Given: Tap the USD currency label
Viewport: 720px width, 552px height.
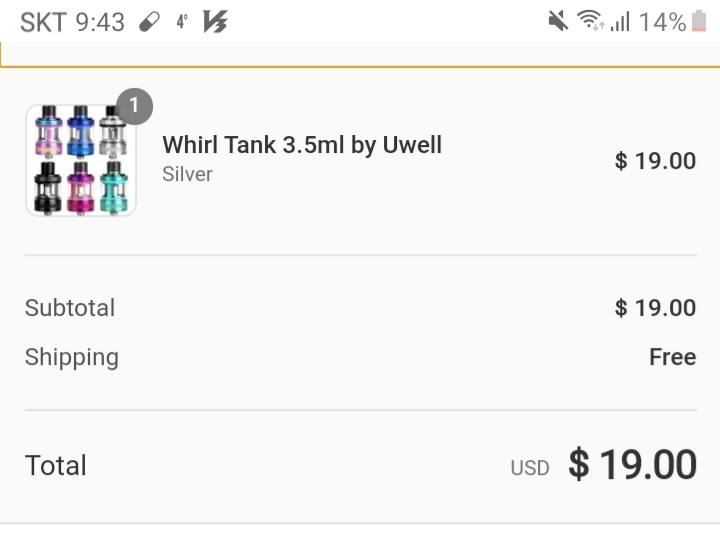Looking at the screenshot, I should click(530, 468).
